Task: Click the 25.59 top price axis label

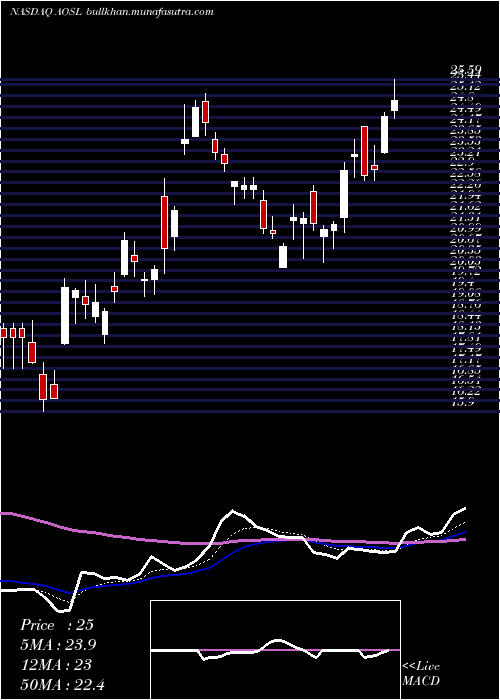Action: pyautogui.click(x=466, y=69)
